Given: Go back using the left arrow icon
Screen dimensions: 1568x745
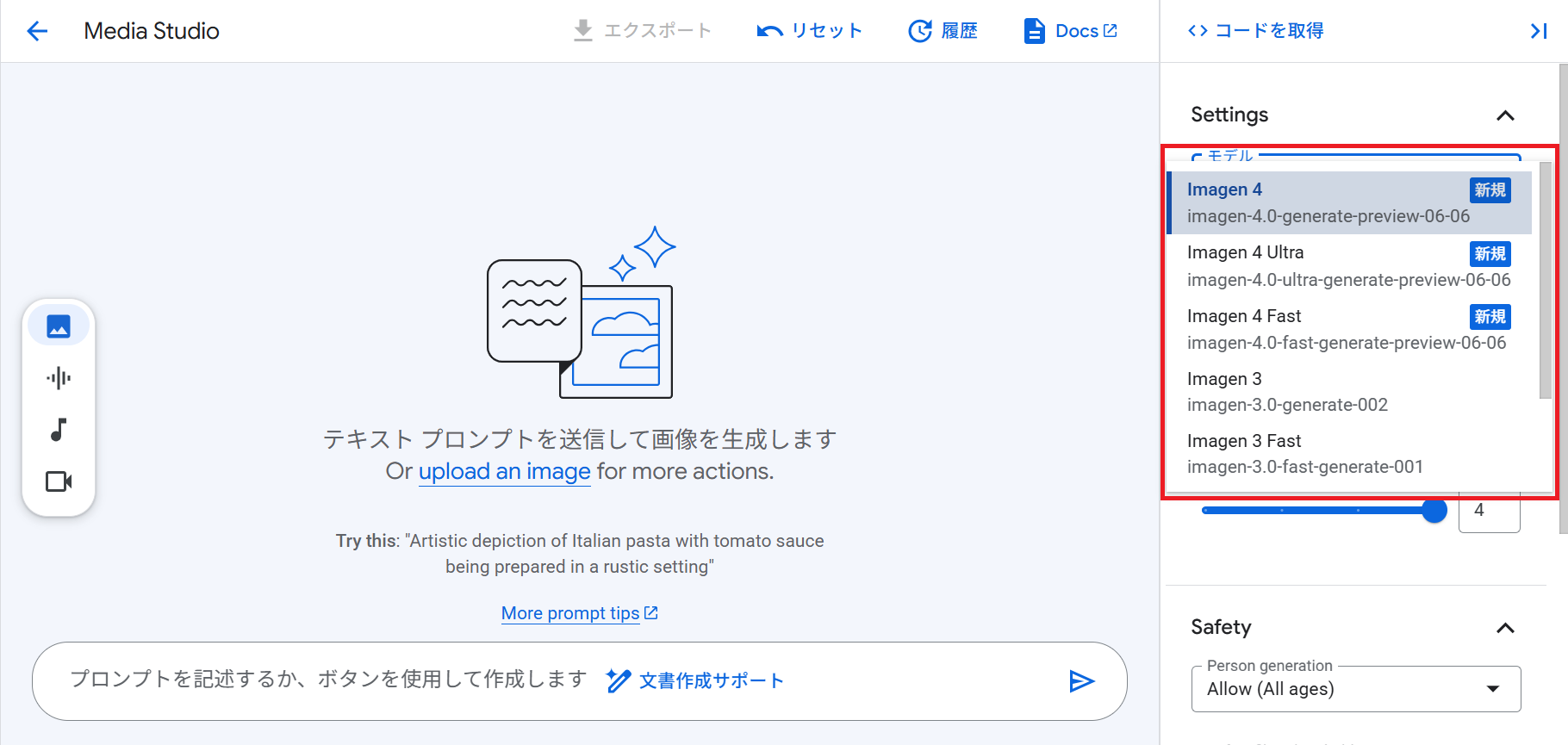Looking at the screenshot, I should [x=37, y=31].
